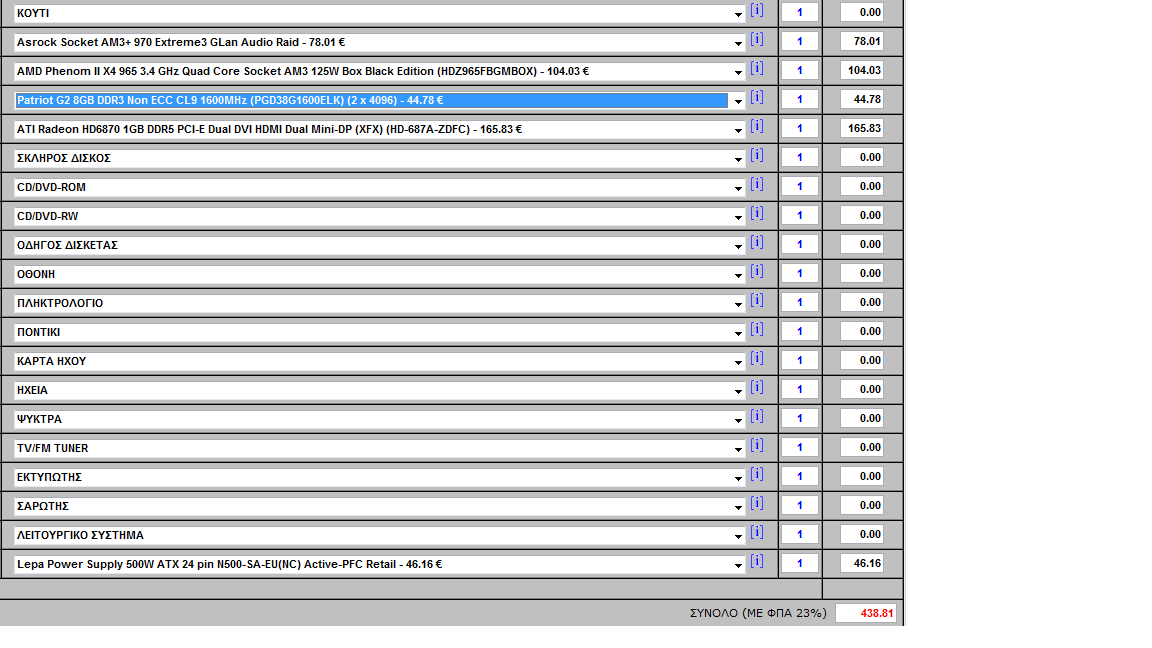Open info icon for Patriot G2 8GB row
Screen dimensions: 1152x648
coord(757,98)
